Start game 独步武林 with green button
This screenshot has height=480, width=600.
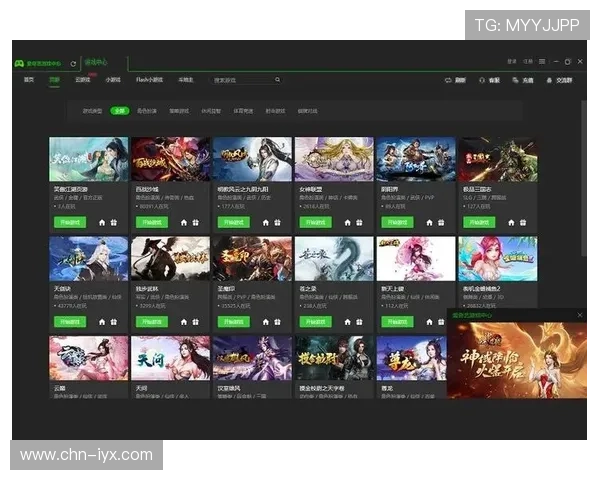pos(149,322)
